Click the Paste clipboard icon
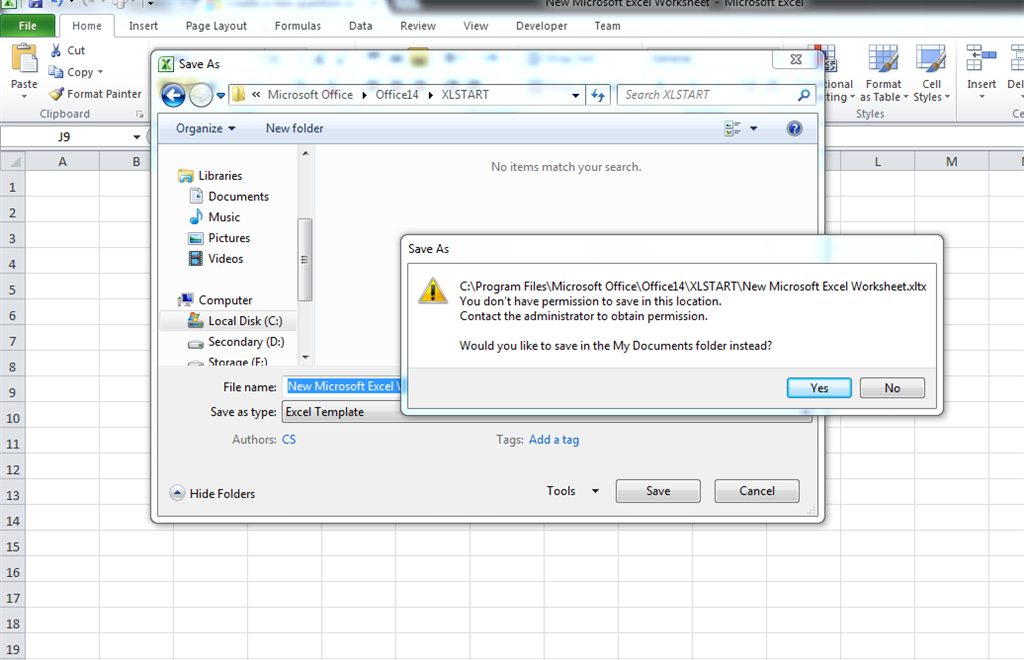This screenshot has width=1024, height=660. [25, 58]
